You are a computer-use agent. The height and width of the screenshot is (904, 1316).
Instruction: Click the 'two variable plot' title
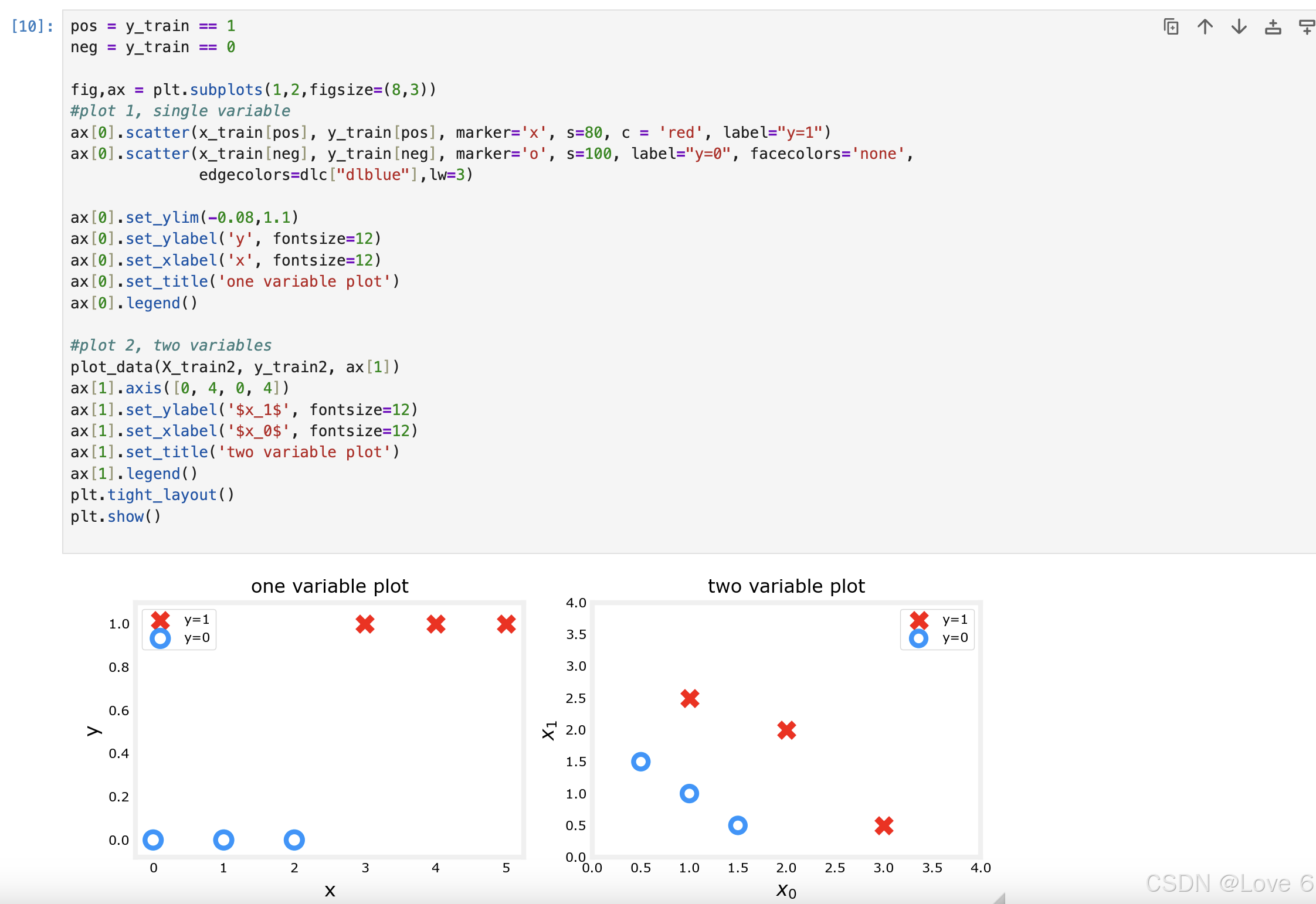[786, 586]
